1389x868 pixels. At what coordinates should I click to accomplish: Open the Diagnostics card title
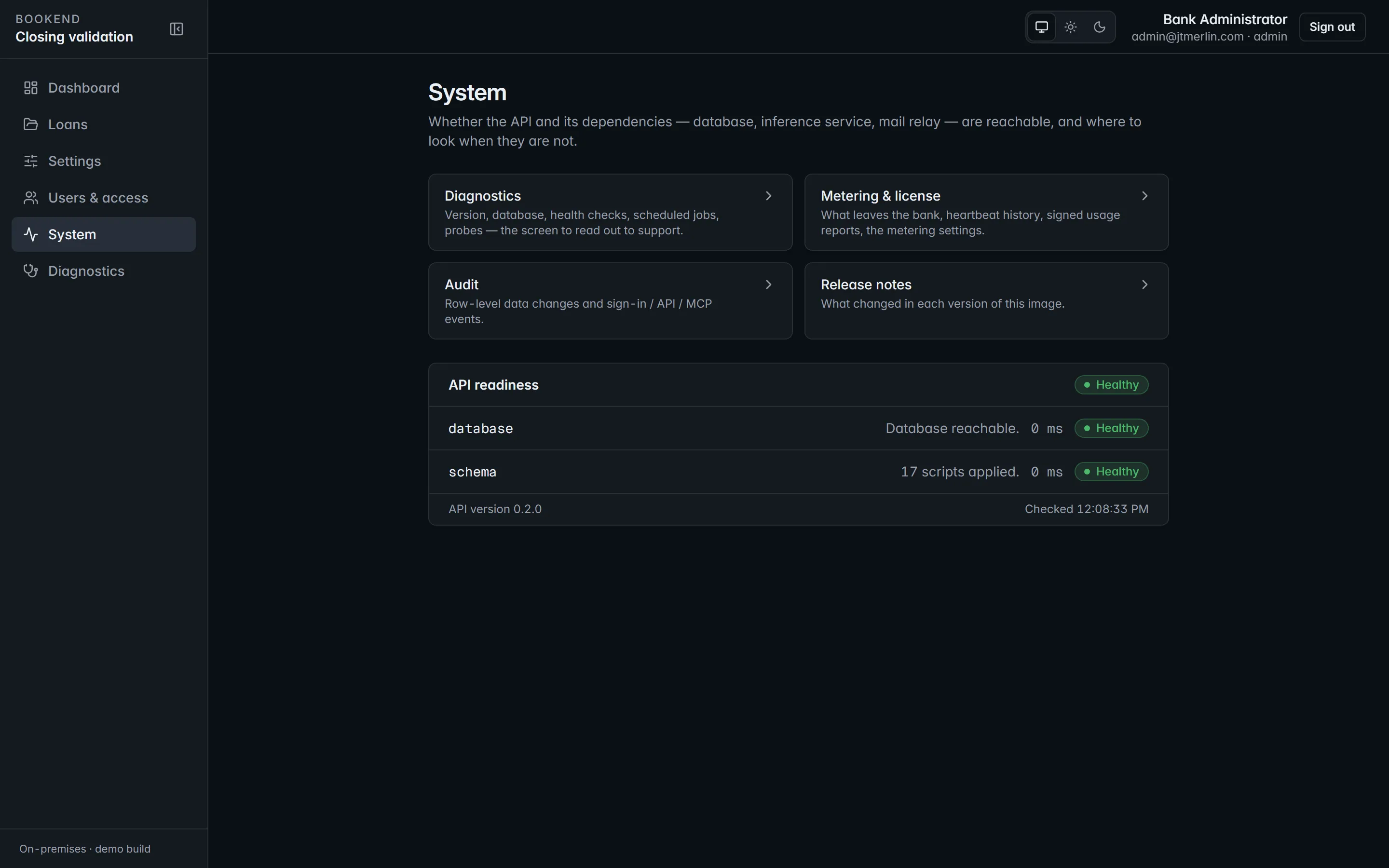[483, 196]
